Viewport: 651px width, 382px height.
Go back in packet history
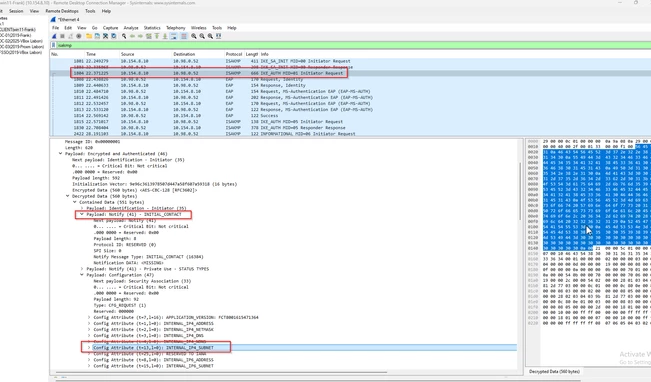point(132,37)
